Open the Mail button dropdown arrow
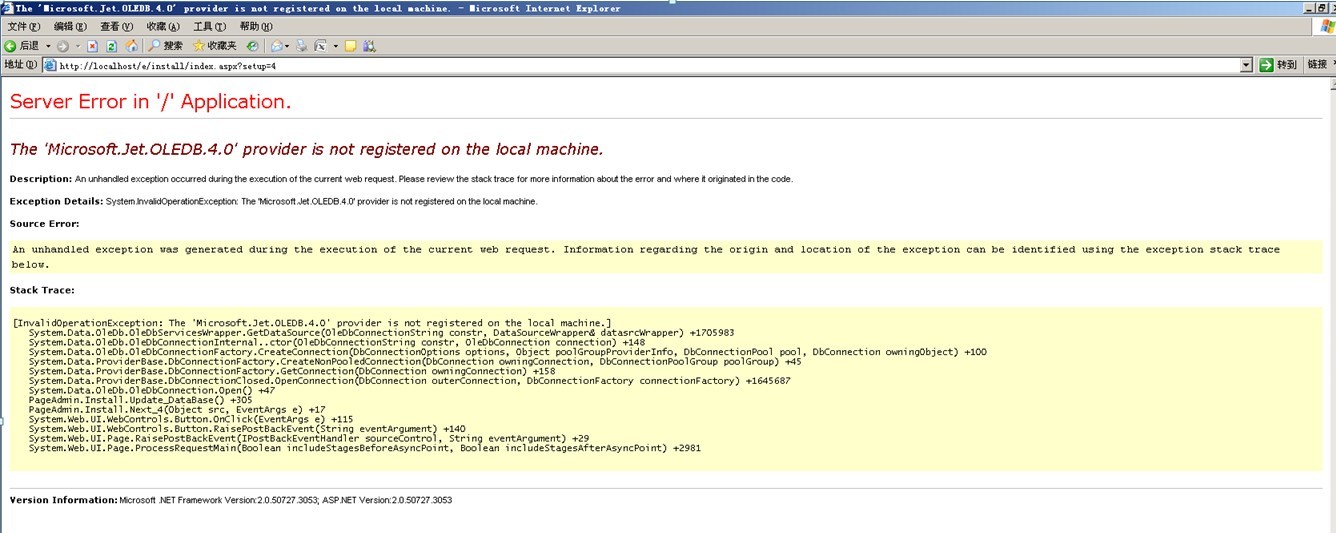 (287, 46)
